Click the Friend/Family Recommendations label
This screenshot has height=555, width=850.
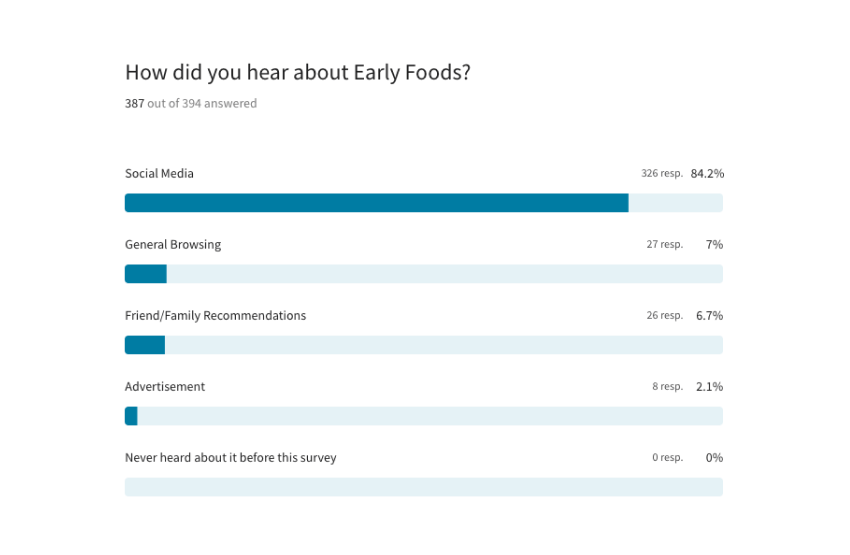coord(215,315)
